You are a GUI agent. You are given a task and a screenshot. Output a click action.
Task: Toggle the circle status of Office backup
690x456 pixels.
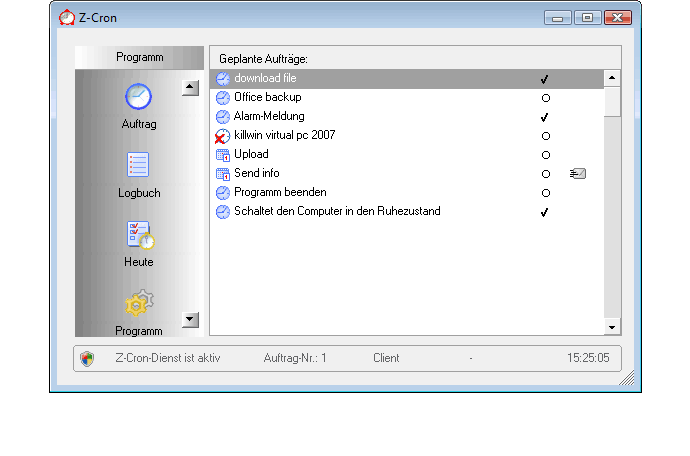pyautogui.click(x=546, y=98)
